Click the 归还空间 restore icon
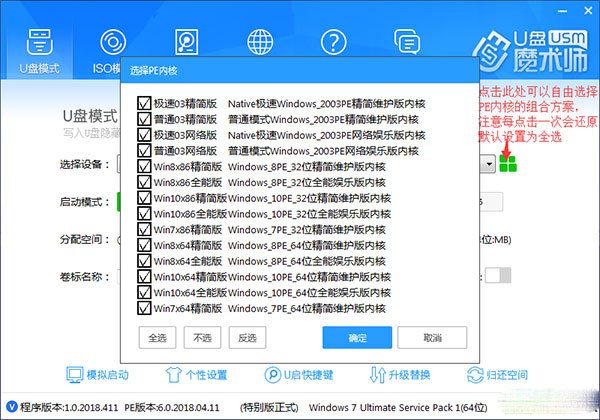The width and height of the screenshot is (600, 420). [x=476, y=374]
